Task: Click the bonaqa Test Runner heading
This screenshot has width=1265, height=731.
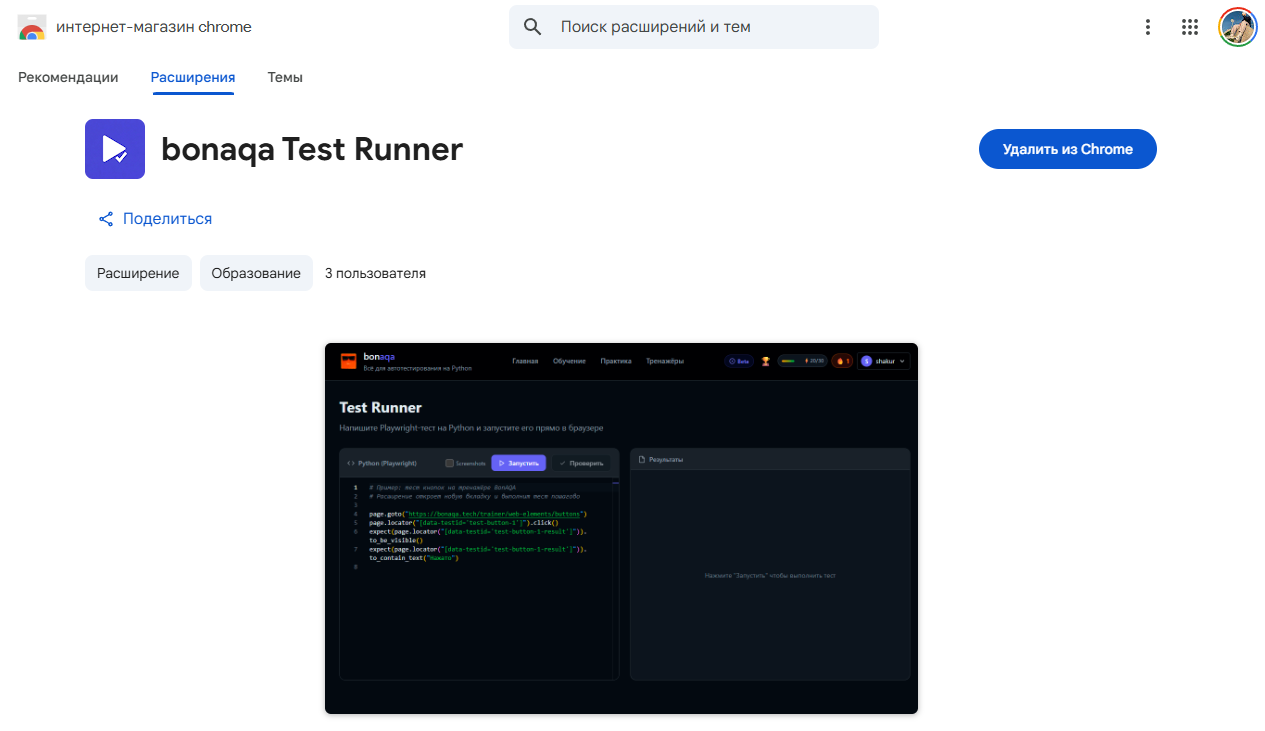Action: [312, 149]
